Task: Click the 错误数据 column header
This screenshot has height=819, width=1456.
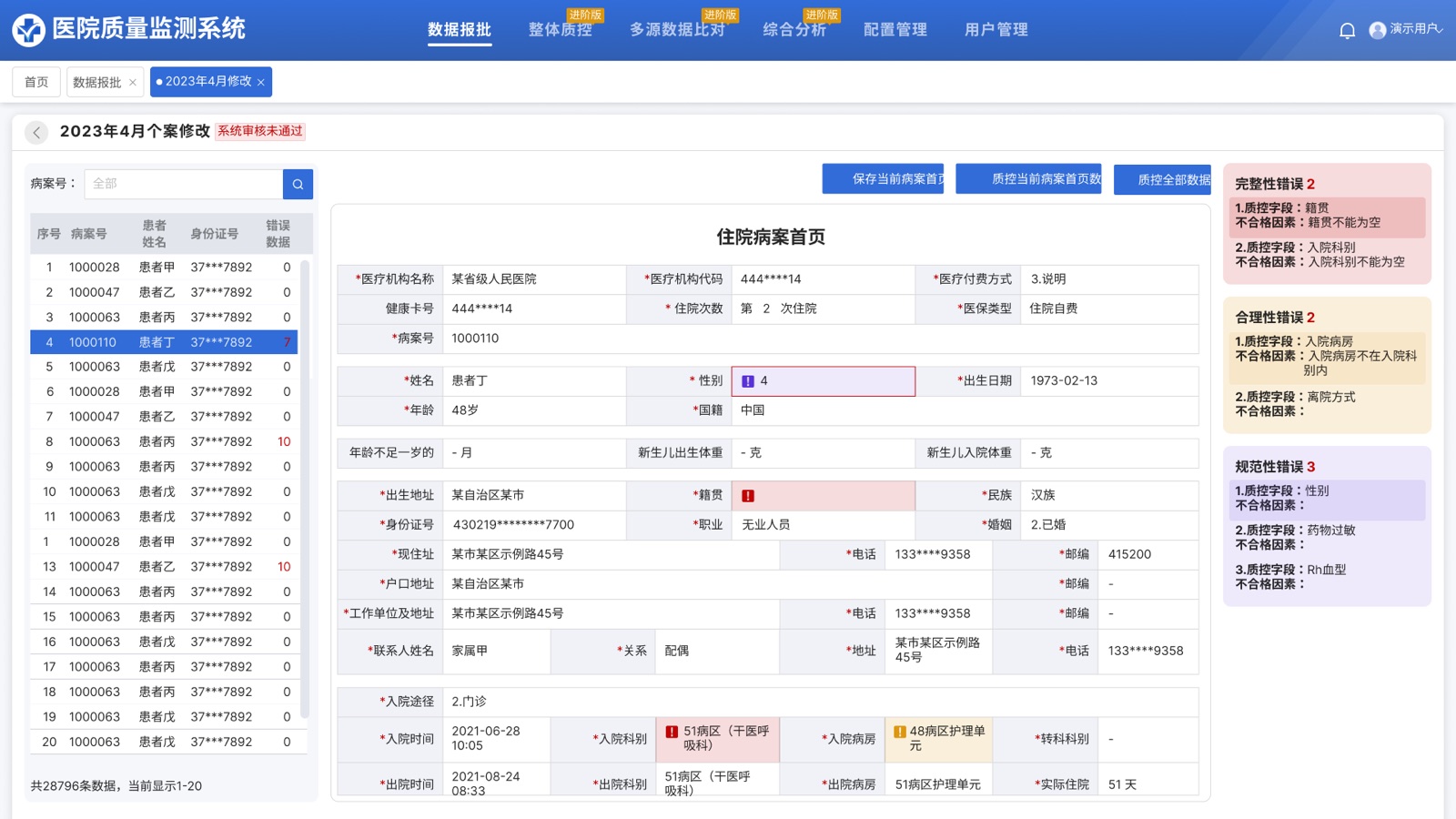Action: pyautogui.click(x=278, y=234)
